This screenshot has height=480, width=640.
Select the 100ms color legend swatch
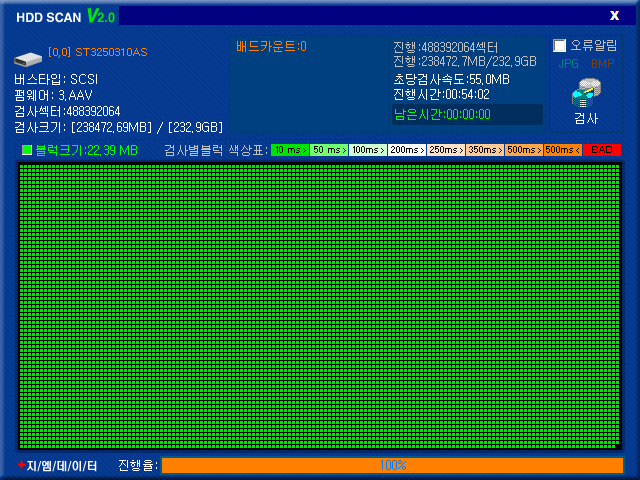[x=368, y=150]
